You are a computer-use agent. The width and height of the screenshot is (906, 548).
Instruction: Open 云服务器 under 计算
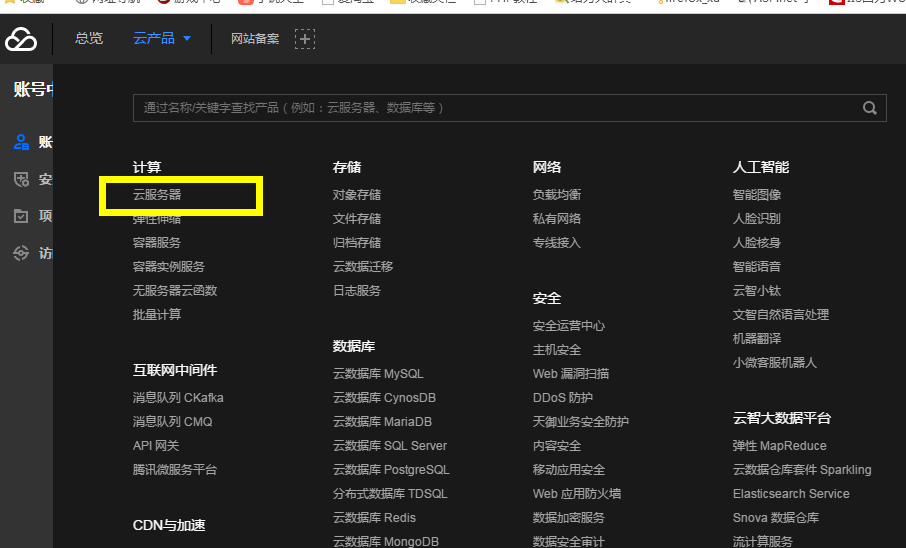(157, 195)
